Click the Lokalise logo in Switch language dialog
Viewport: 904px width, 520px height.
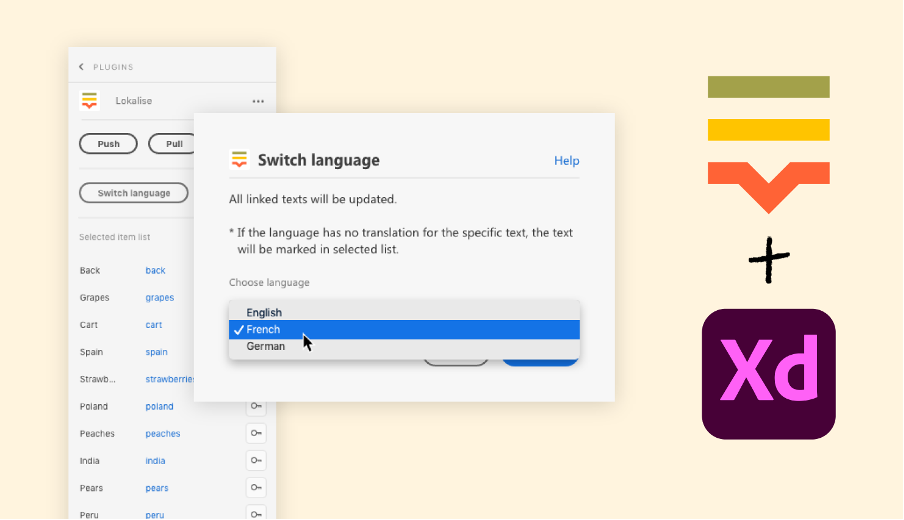coord(239,159)
